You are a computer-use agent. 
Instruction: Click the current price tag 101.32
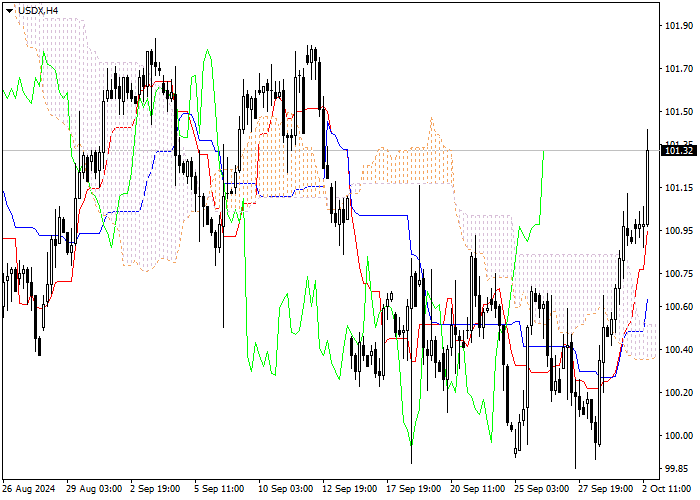point(679,151)
